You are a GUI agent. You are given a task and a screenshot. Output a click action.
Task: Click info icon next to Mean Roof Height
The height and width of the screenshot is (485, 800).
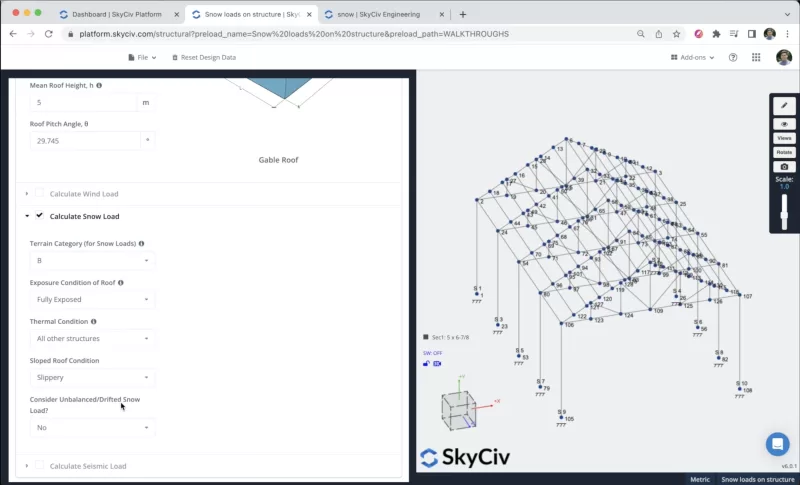click(x=99, y=86)
